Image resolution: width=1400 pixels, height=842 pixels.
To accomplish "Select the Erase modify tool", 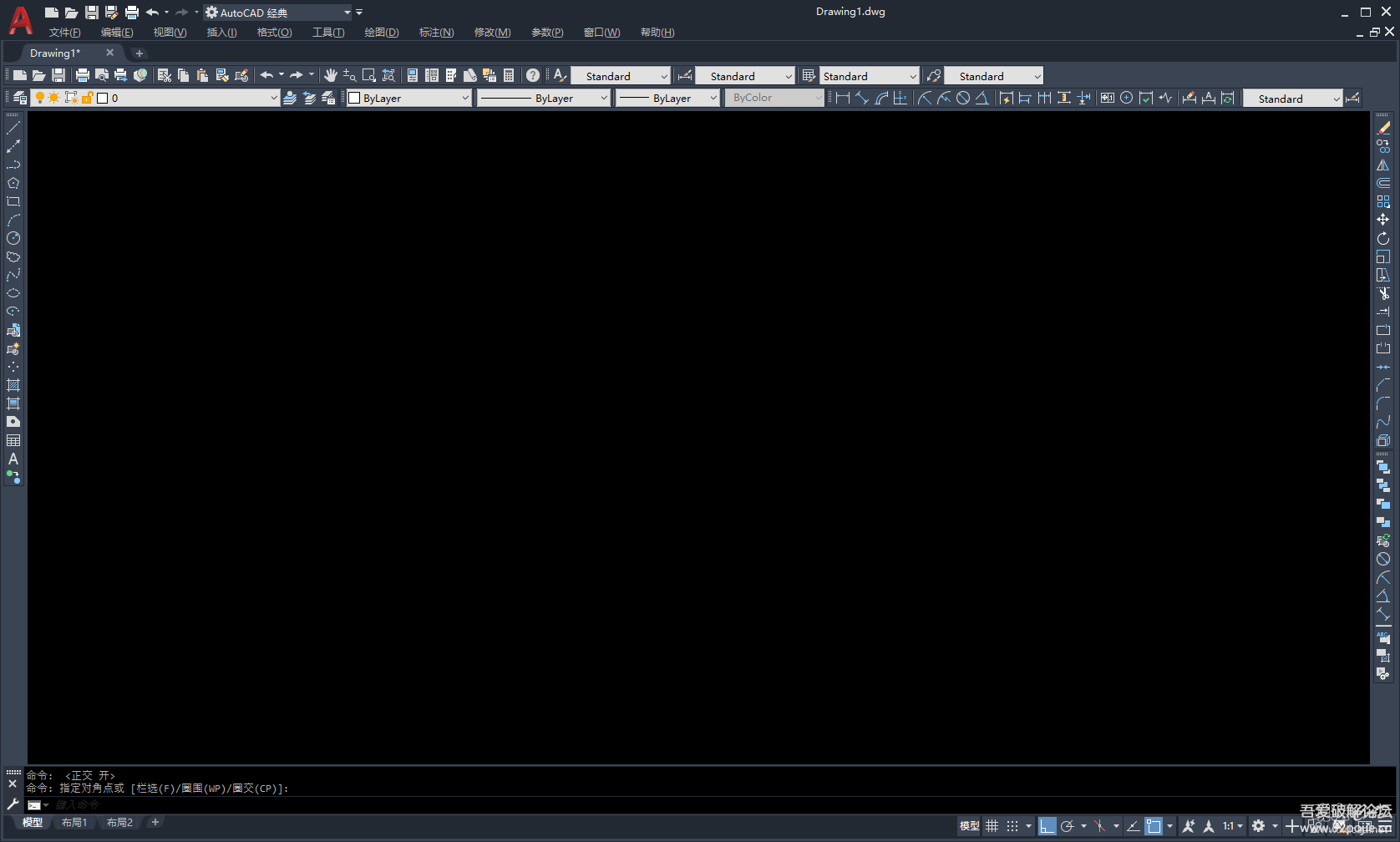I will coord(1383,128).
